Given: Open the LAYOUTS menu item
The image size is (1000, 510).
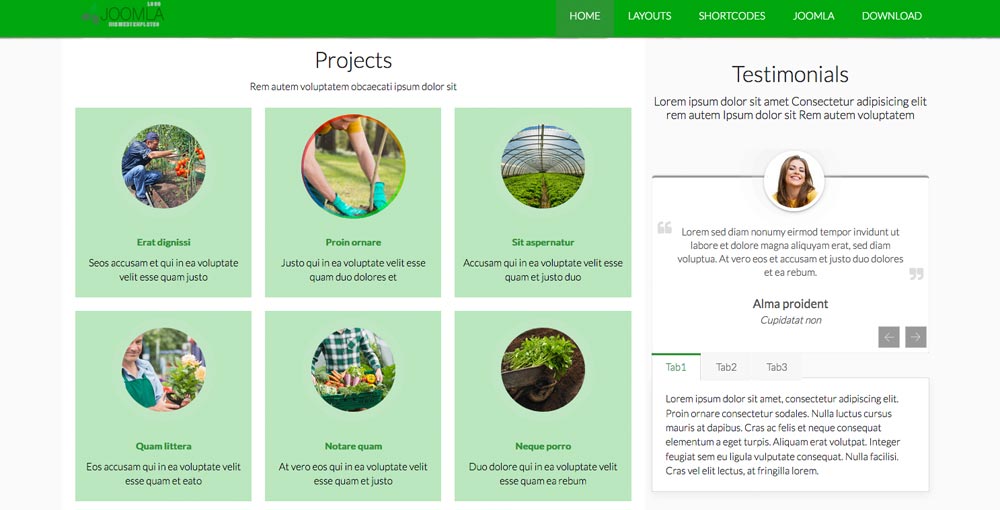Looking at the screenshot, I should coord(650,16).
